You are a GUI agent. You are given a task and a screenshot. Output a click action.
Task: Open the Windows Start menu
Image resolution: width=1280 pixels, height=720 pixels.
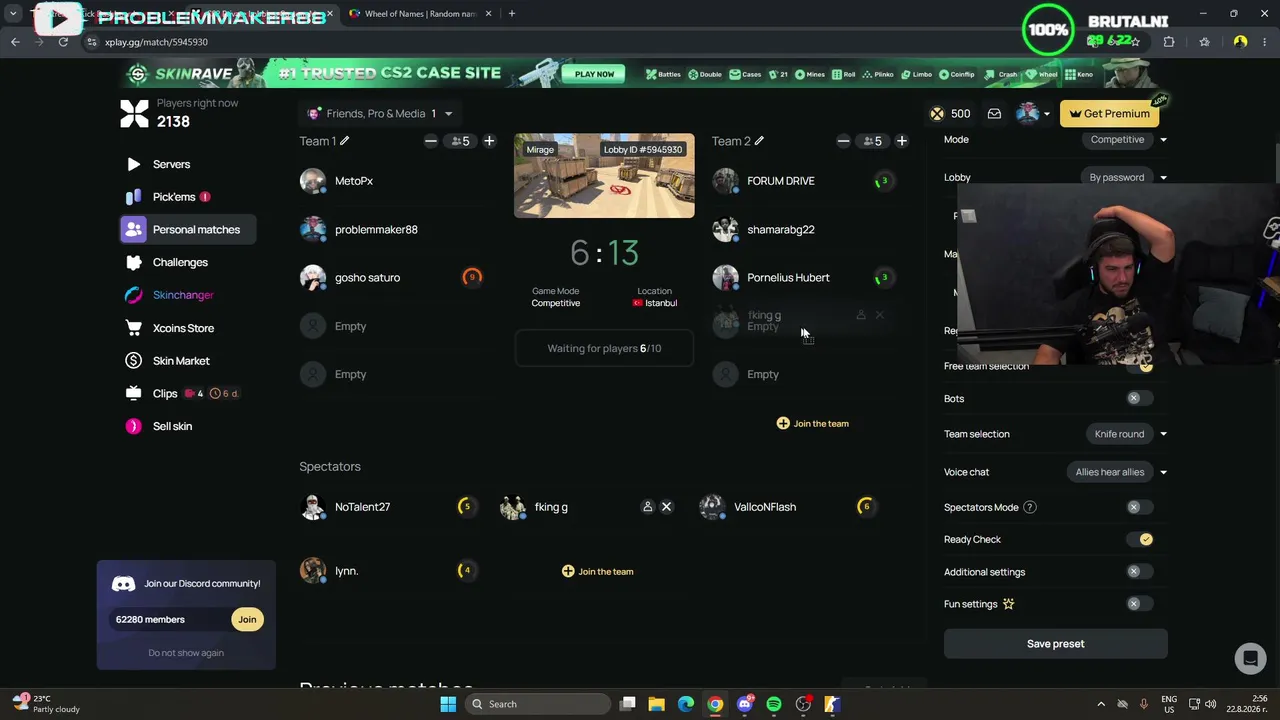coord(448,704)
